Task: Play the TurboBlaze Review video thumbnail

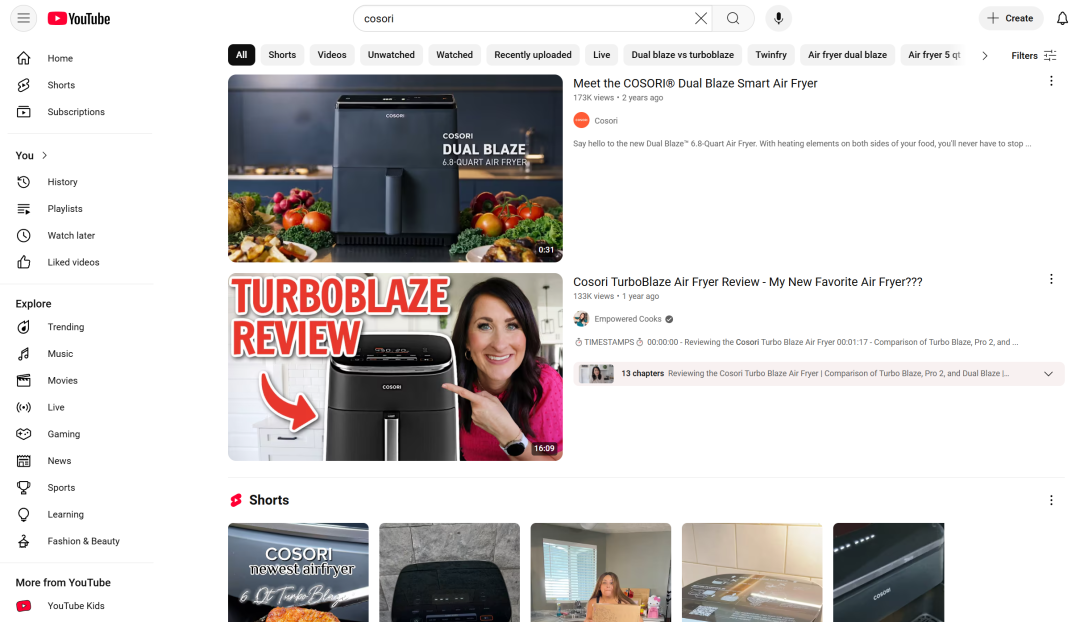Action: pos(395,367)
